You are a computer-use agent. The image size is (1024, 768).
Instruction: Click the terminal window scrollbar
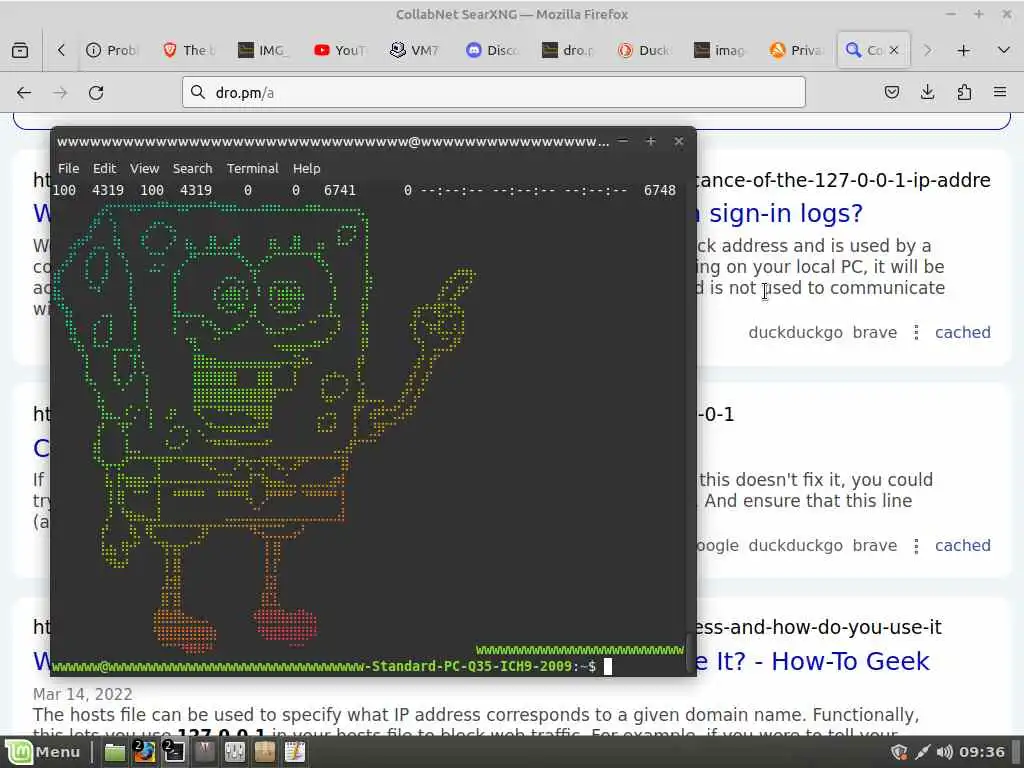tap(690, 652)
